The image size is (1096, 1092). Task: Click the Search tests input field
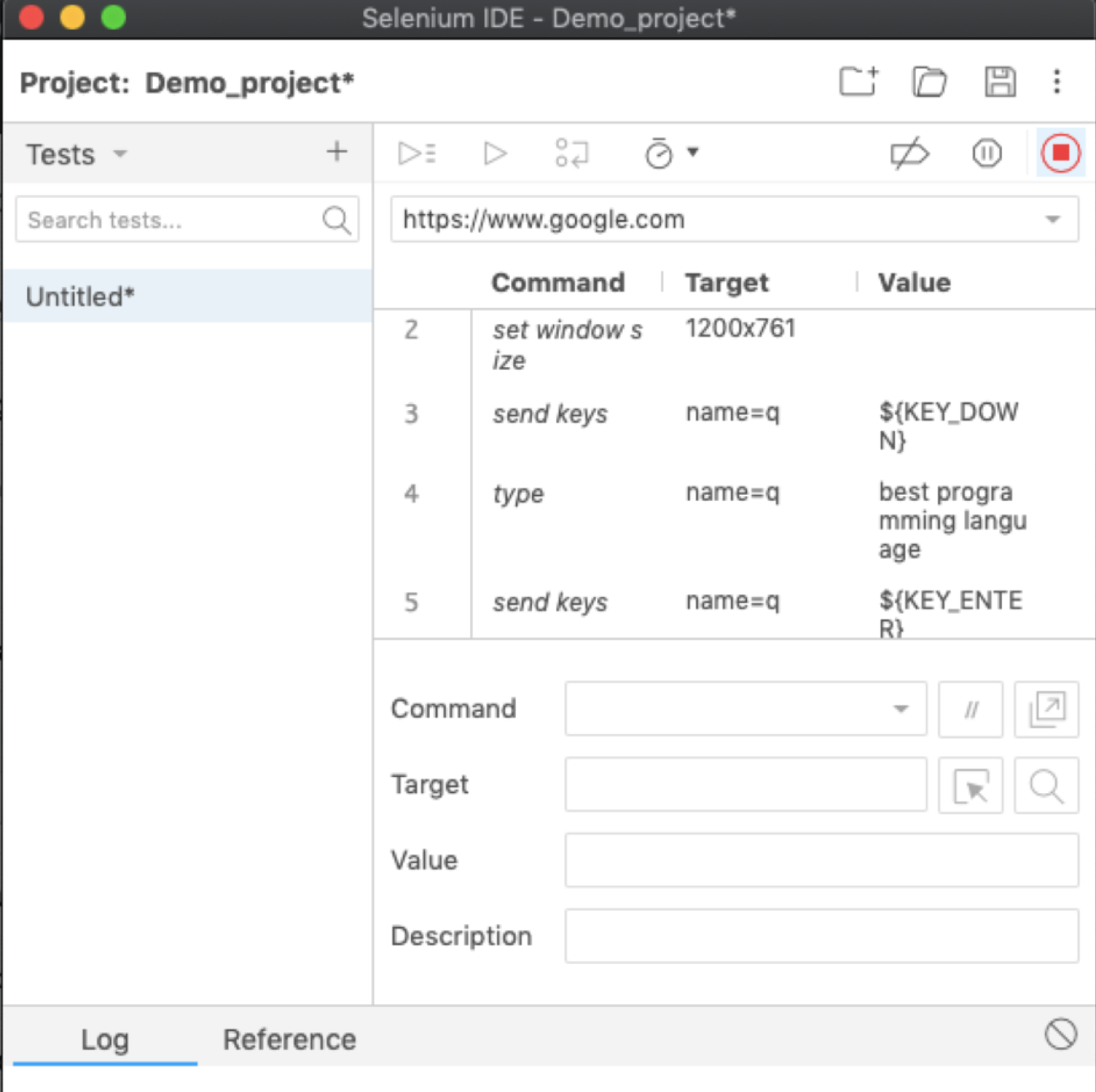(x=171, y=220)
